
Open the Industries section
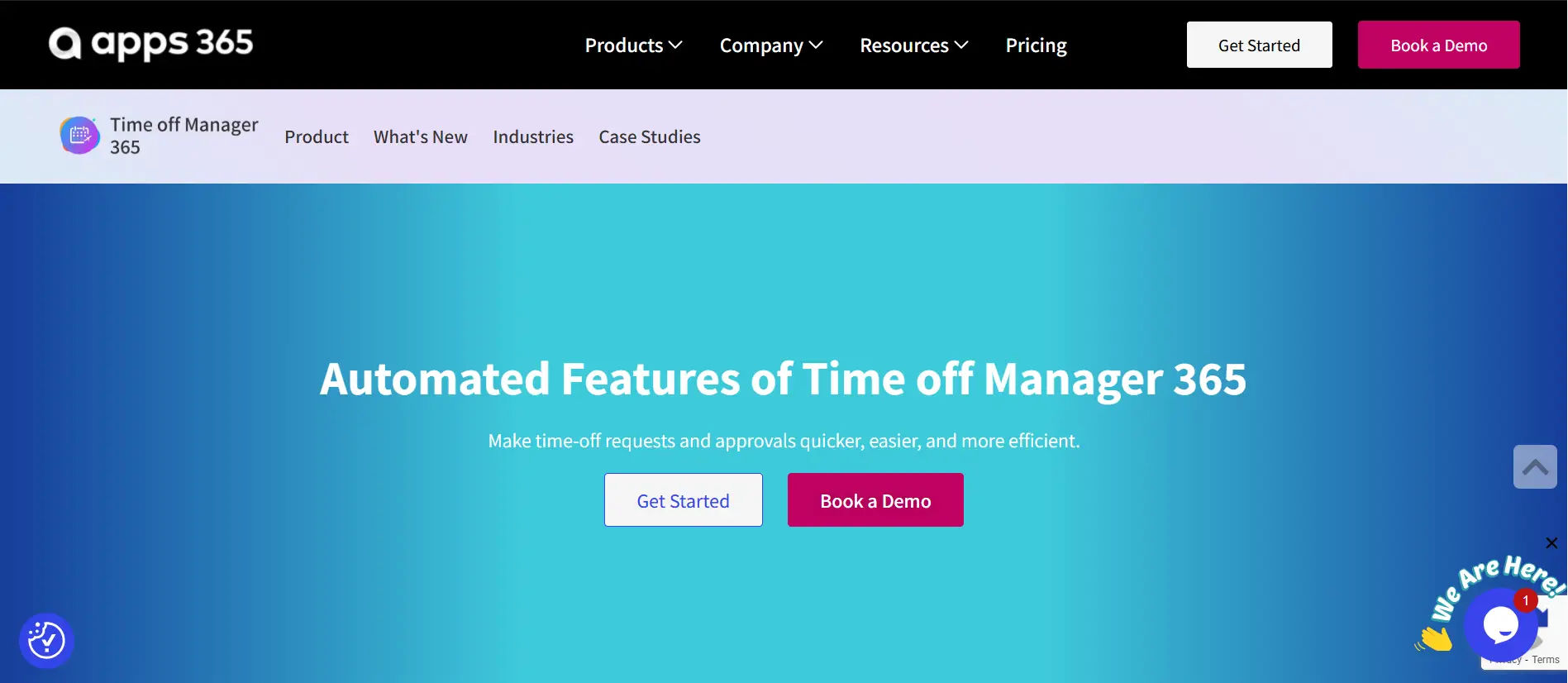[x=532, y=136]
